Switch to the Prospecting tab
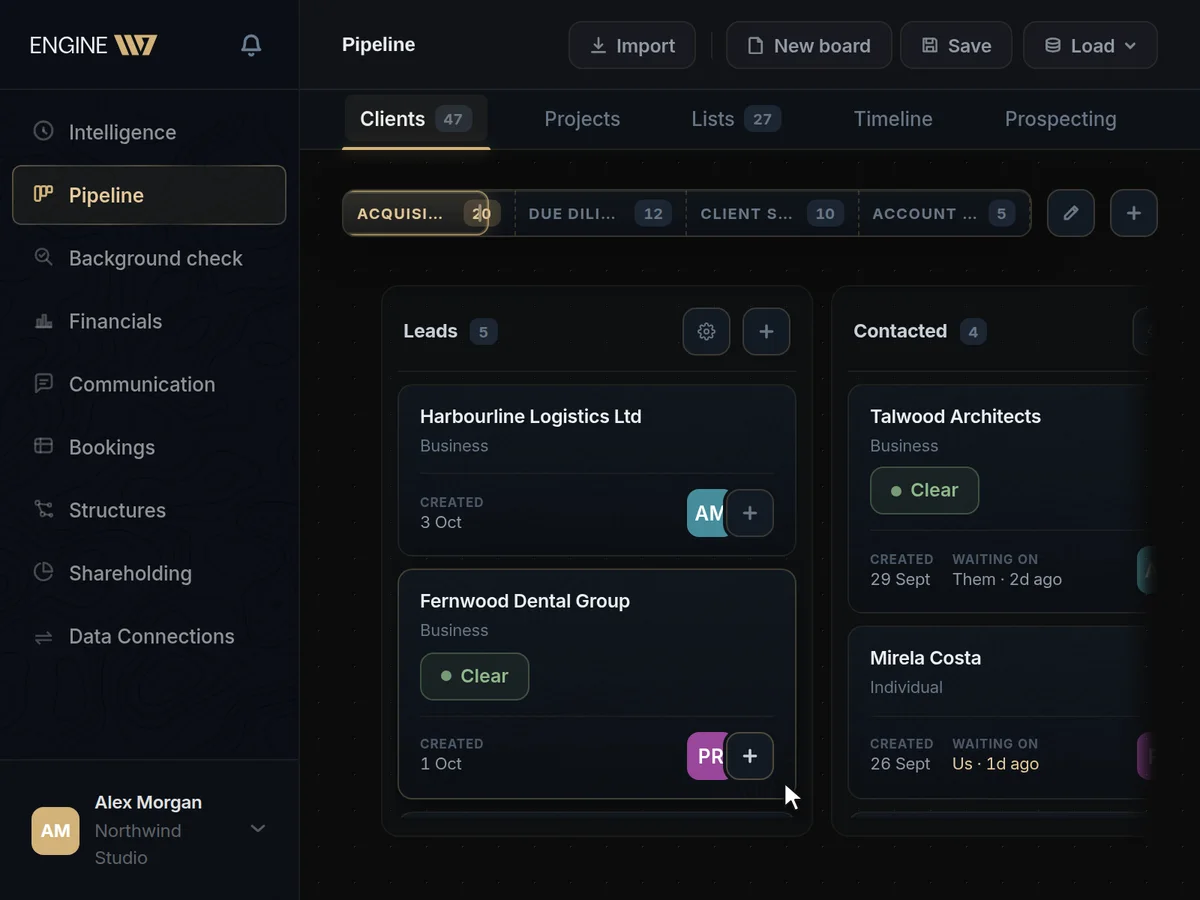Image resolution: width=1200 pixels, height=900 pixels. coord(1060,119)
